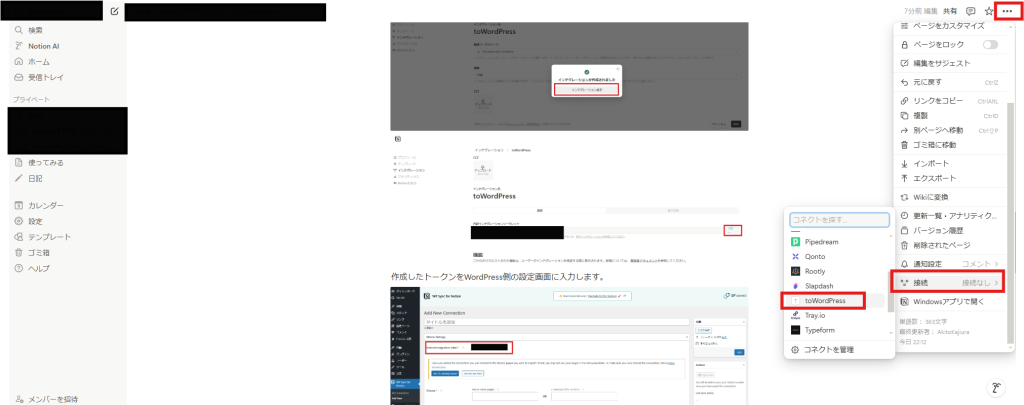Click the three-dot page menu icon
This screenshot has height=405, width=1024.
pyautogui.click(x=1007, y=11)
